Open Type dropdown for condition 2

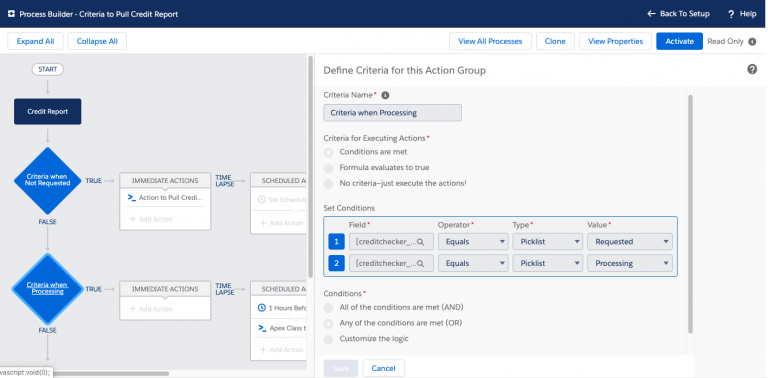547,263
